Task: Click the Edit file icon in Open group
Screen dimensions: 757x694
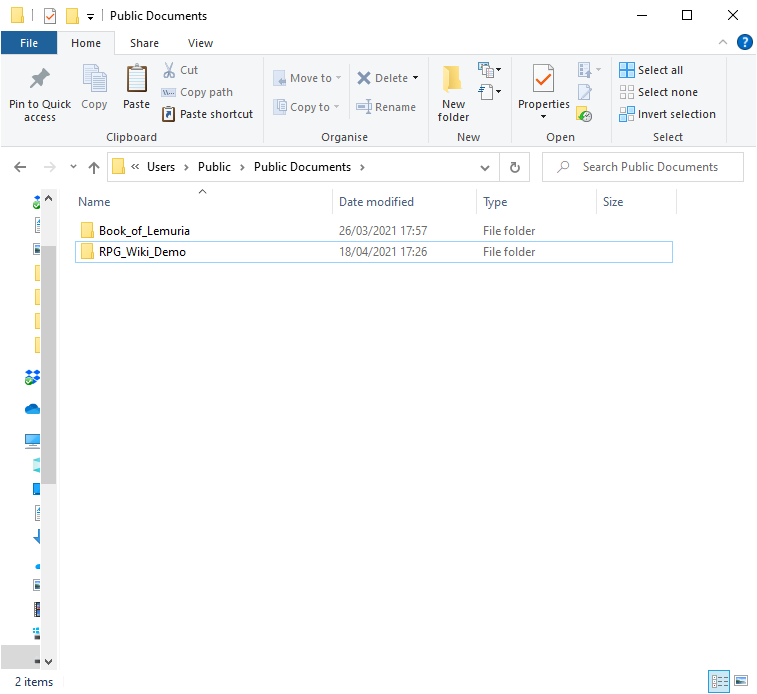Action: click(x=585, y=92)
